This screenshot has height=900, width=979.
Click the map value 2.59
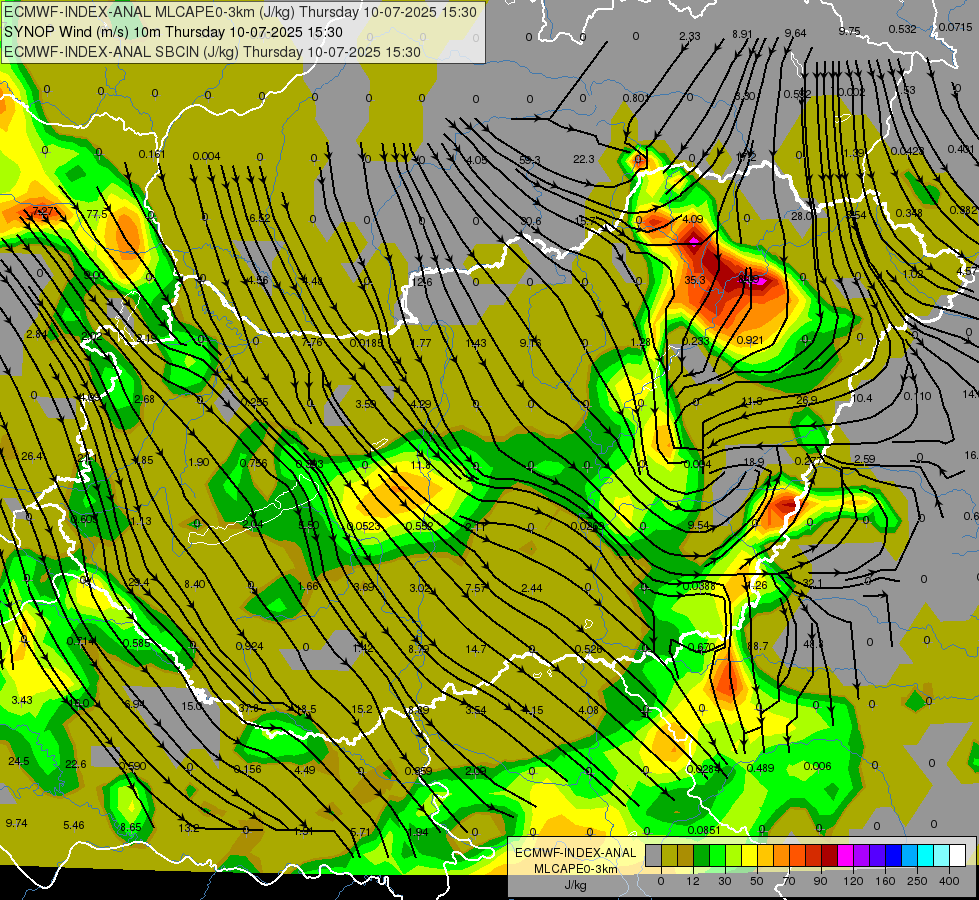point(864,459)
